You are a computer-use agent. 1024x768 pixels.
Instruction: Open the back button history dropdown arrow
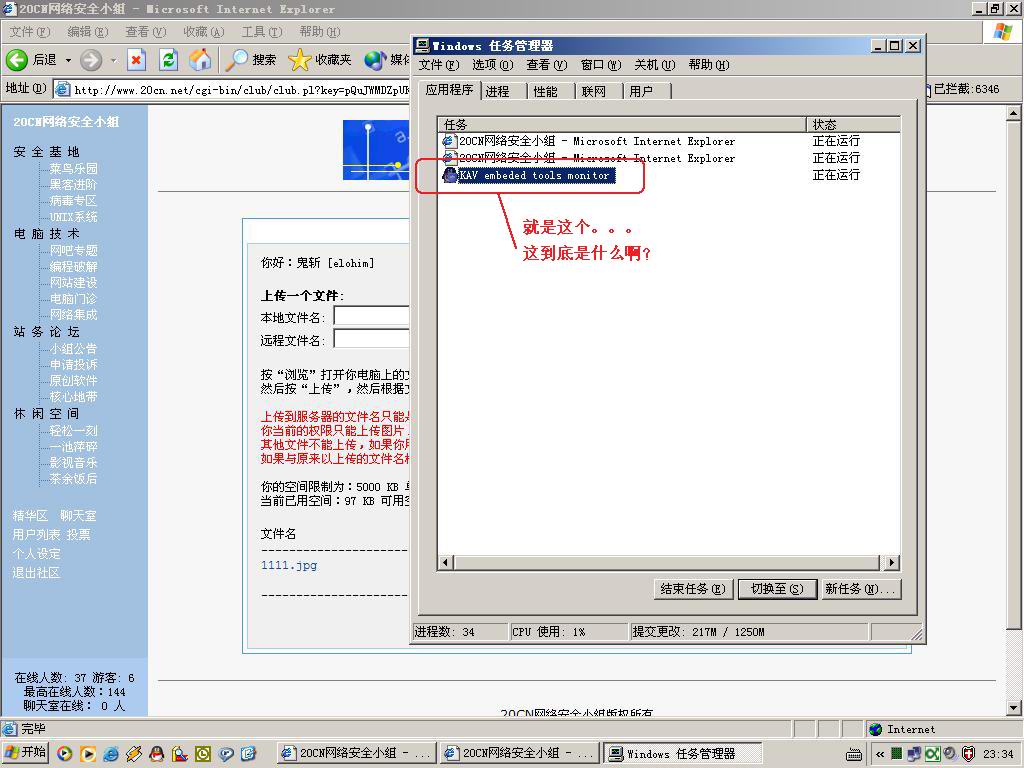click(68, 60)
